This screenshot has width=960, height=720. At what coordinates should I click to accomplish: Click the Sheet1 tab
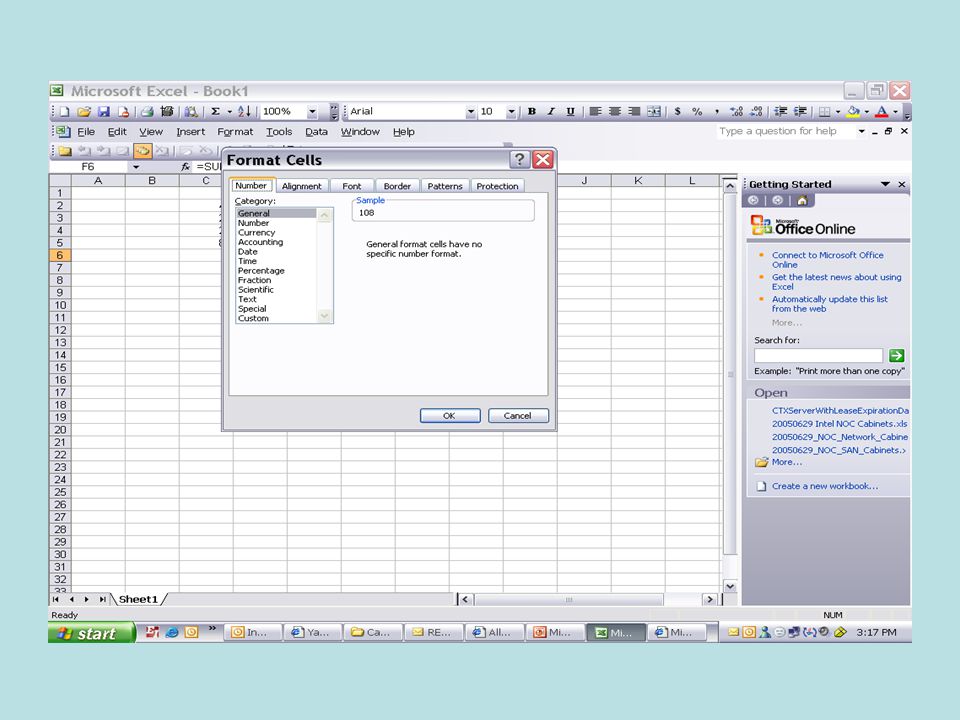(138, 599)
